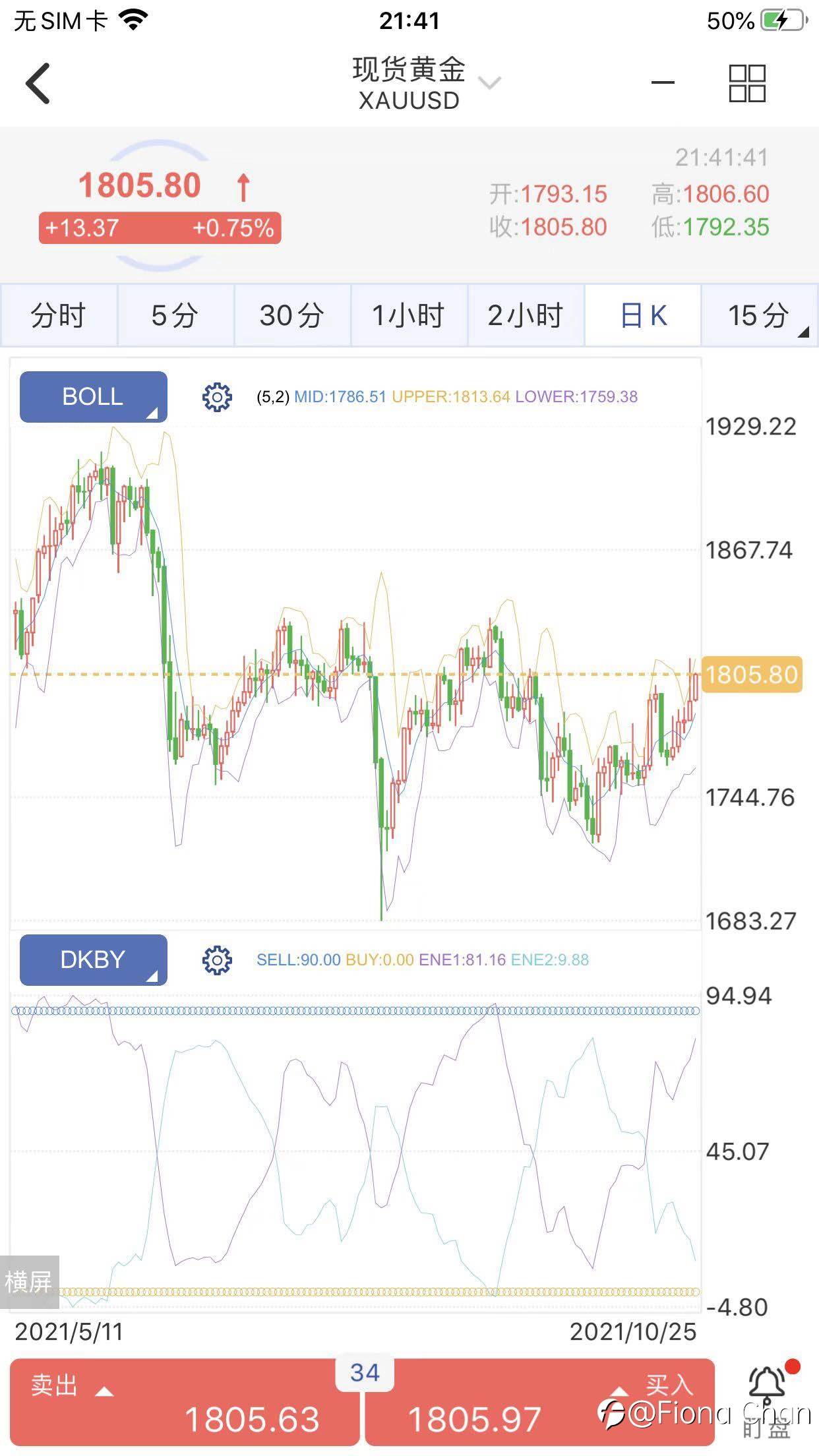Open BOLL indicator settings gear
819x1456 pixels.
click(x=217, y=397)
